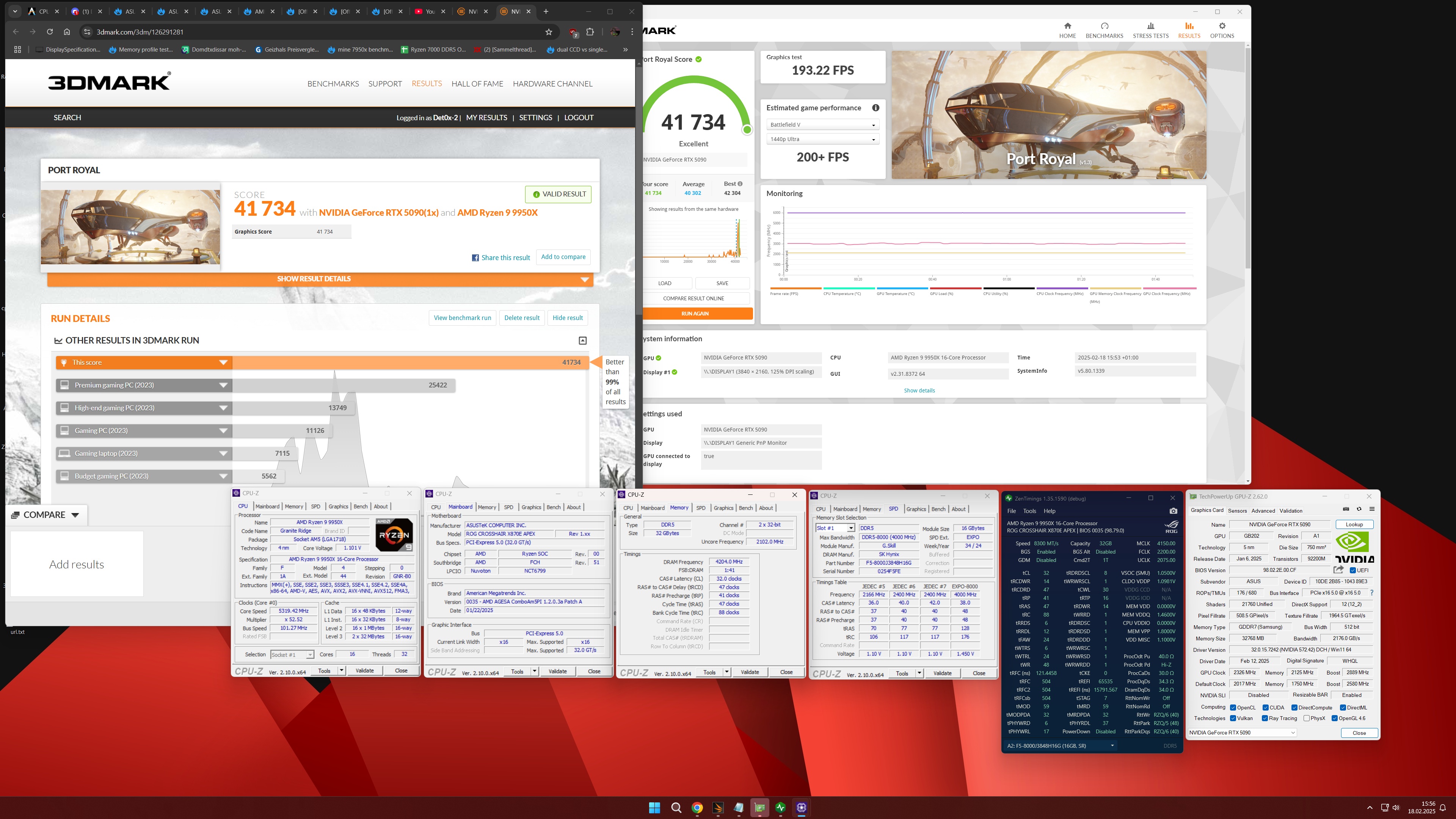Open Advanced tab in GPU-Z
1456x819 pixels.
tap(1263, 510)
